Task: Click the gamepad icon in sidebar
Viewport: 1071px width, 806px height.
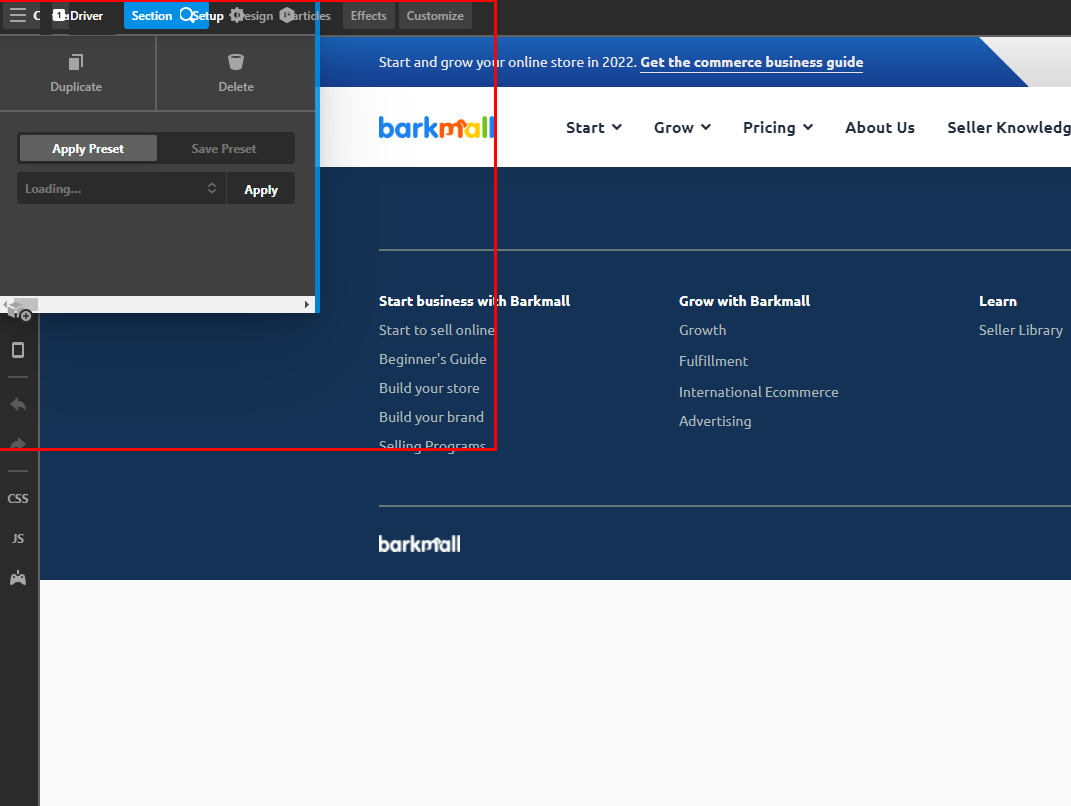Action: pyautogui.click(x=18, y=579)
